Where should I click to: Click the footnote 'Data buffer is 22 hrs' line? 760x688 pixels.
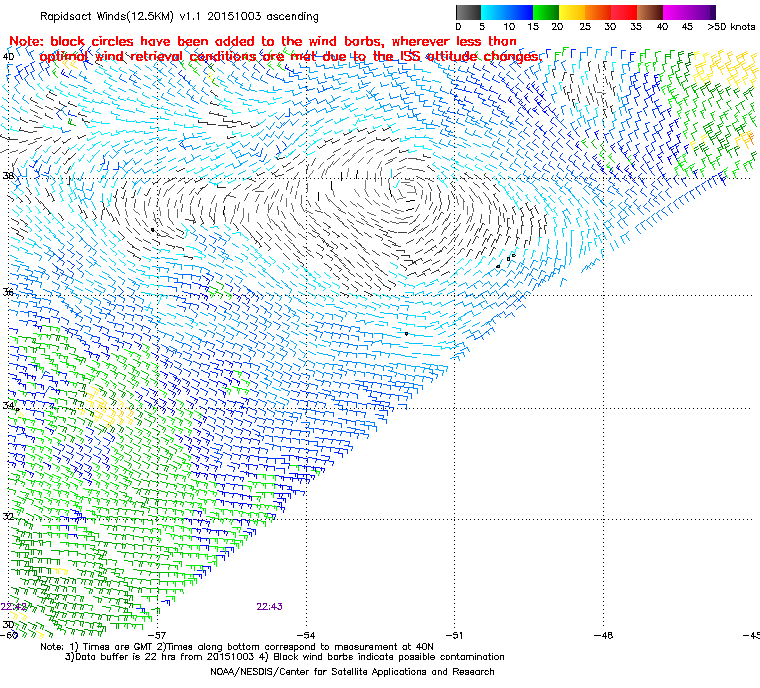pos(285,657)
